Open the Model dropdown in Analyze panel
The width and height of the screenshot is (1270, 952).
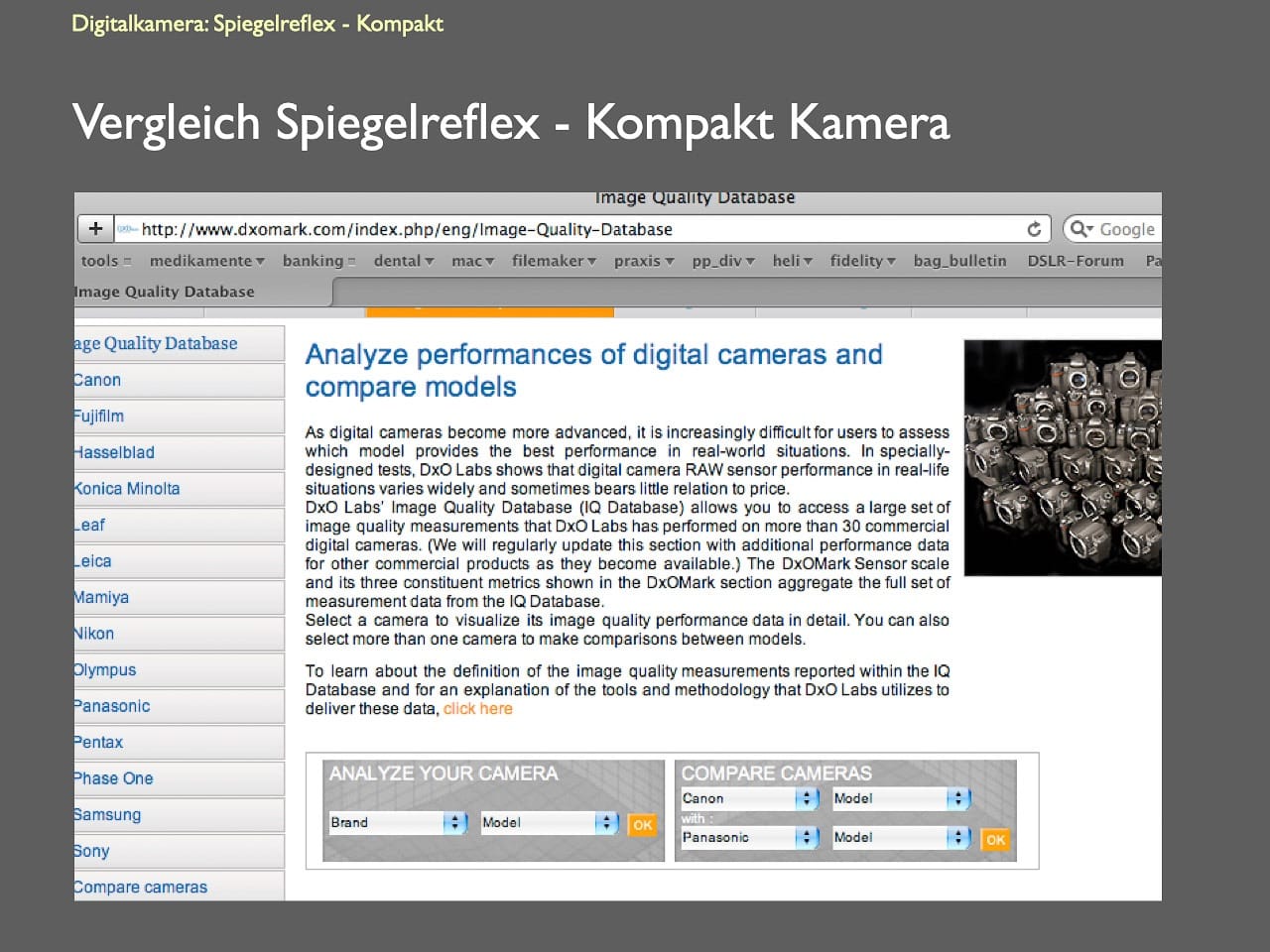point(550,822)
